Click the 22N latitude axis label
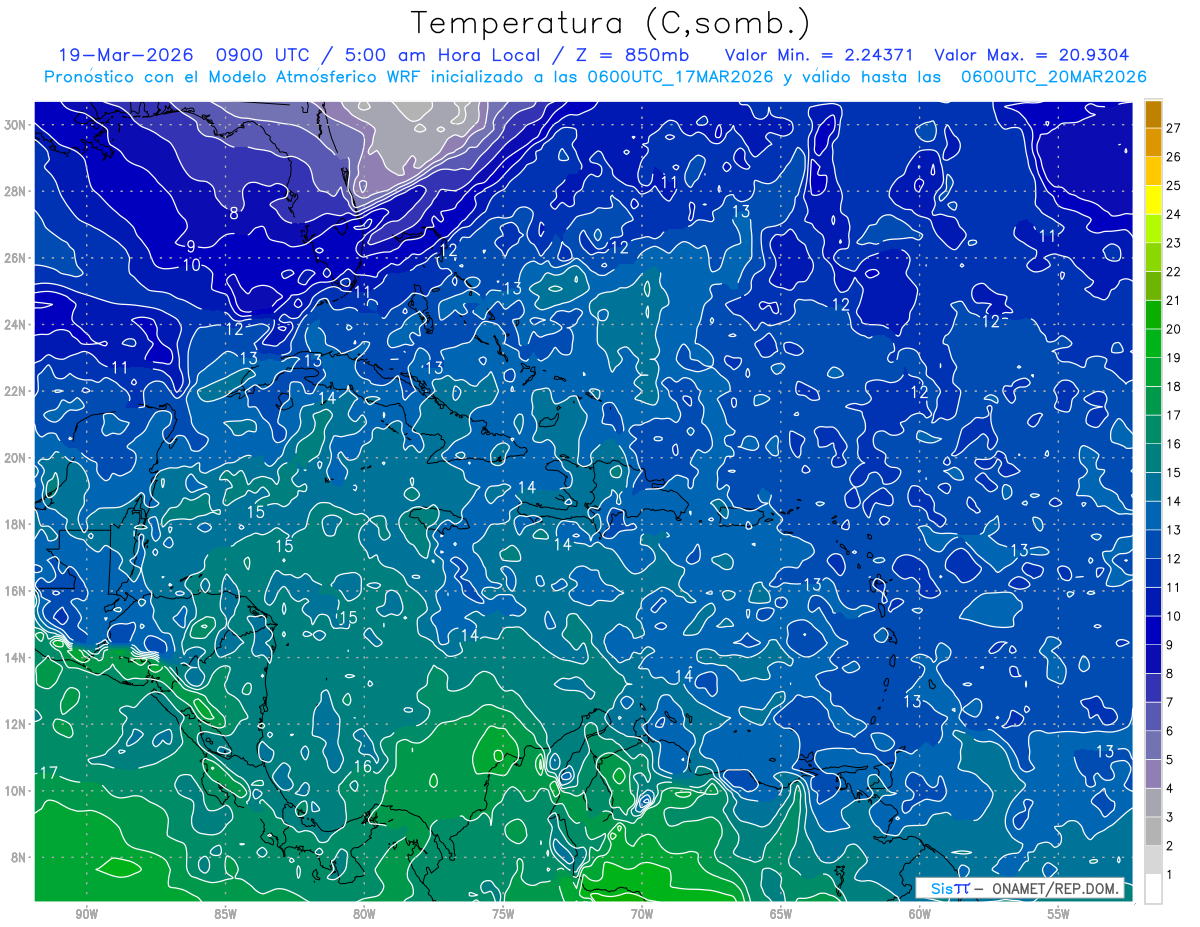 (x=15, y=391)
